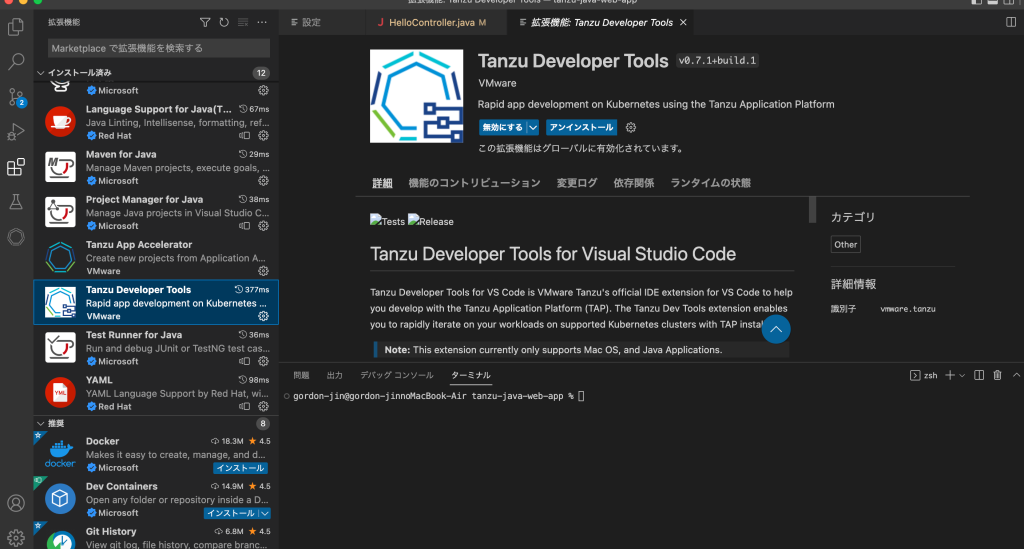Open the Explorer view in activity bar
This screenshot has height=549, width=1024.
point(16,25)
